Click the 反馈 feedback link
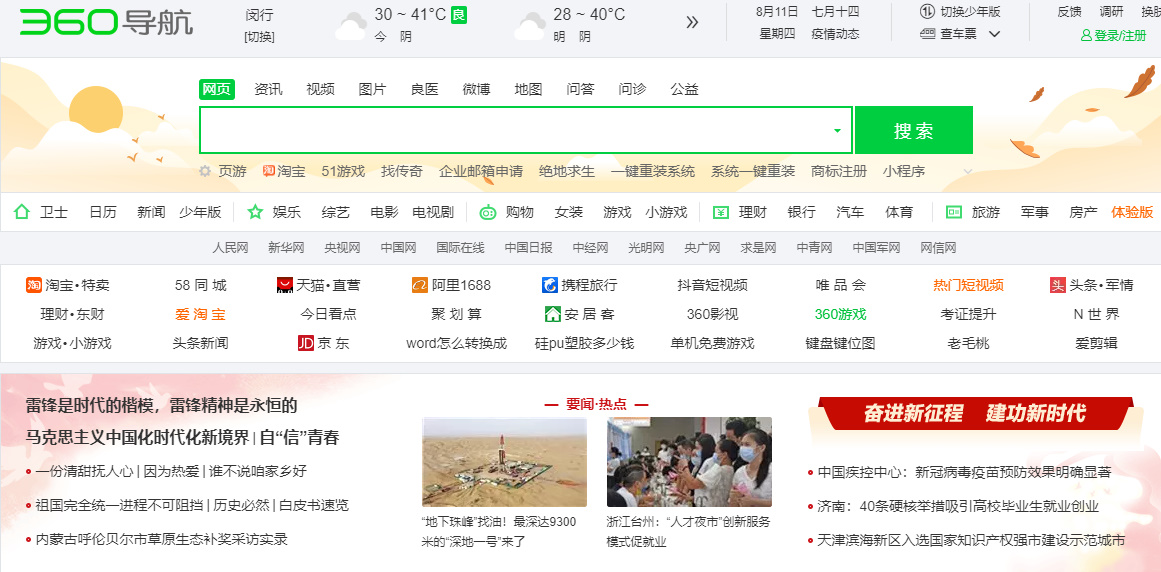This screenshot has height=572, width=1161. [1069, 11]
